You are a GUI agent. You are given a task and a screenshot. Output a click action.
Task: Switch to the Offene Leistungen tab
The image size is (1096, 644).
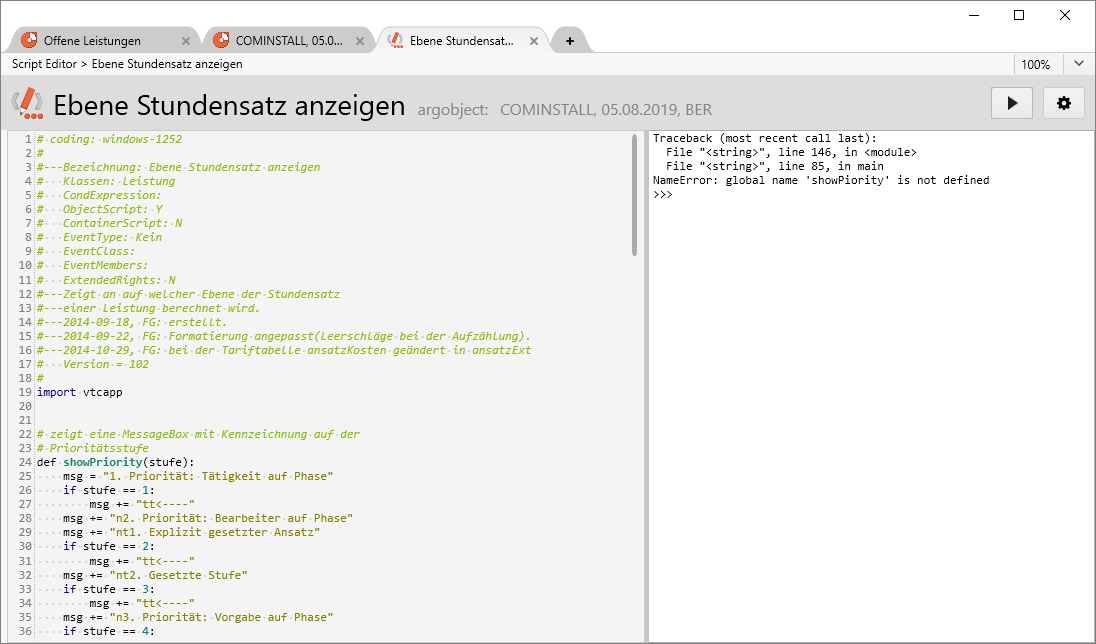point(92,41)
